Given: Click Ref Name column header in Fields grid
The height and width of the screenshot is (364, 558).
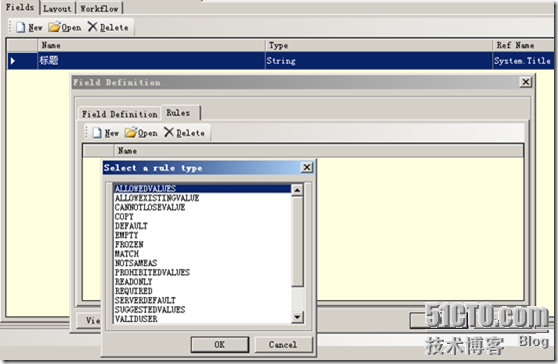Looking at the screenshot, I should pyautogui.click(x=523, y=45).
